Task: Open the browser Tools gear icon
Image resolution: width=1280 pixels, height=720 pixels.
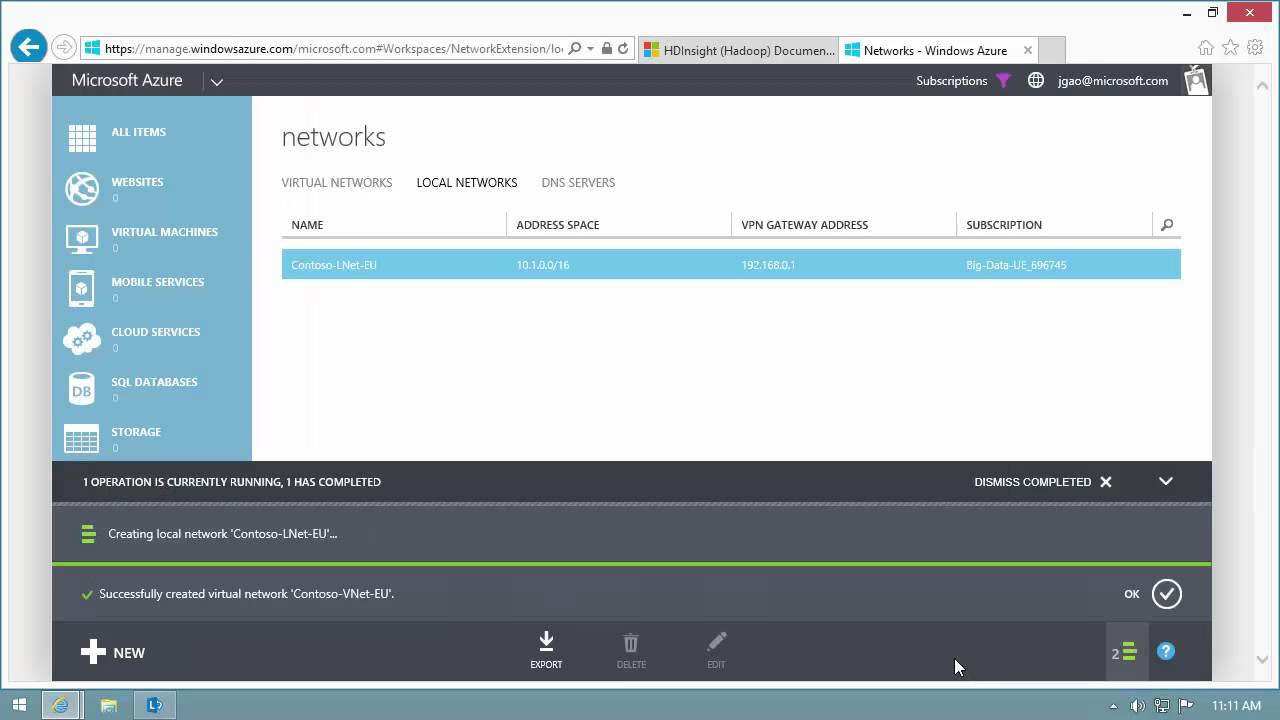Action: 1254,47
